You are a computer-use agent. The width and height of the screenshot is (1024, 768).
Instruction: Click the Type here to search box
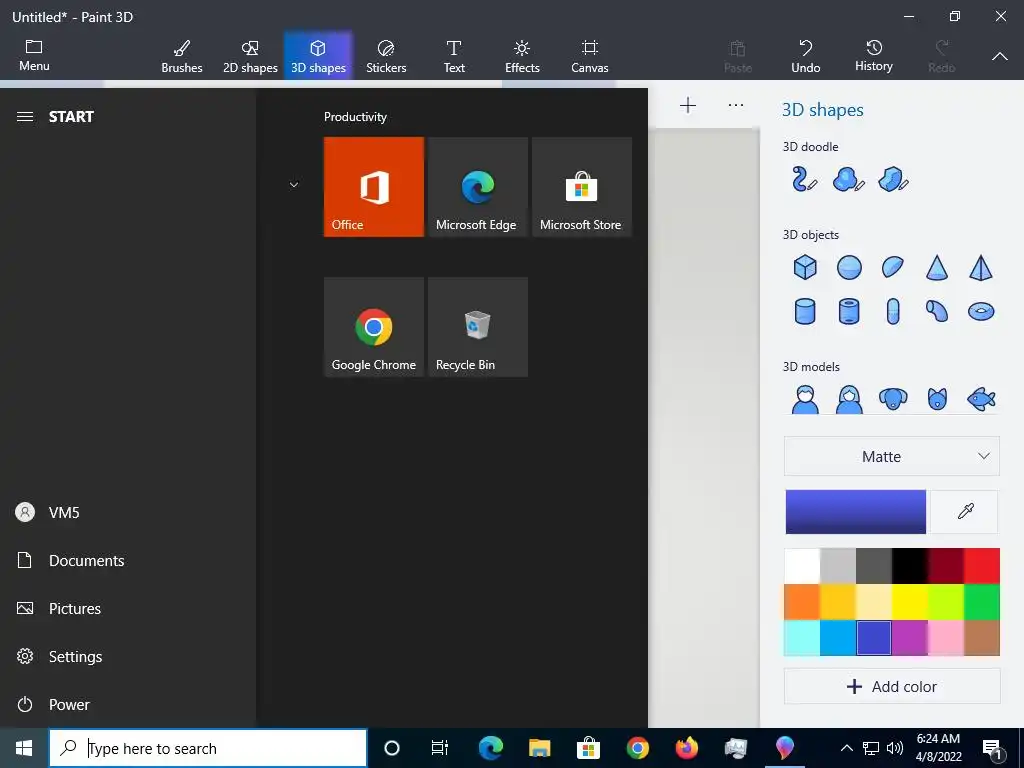coord(208,748)
